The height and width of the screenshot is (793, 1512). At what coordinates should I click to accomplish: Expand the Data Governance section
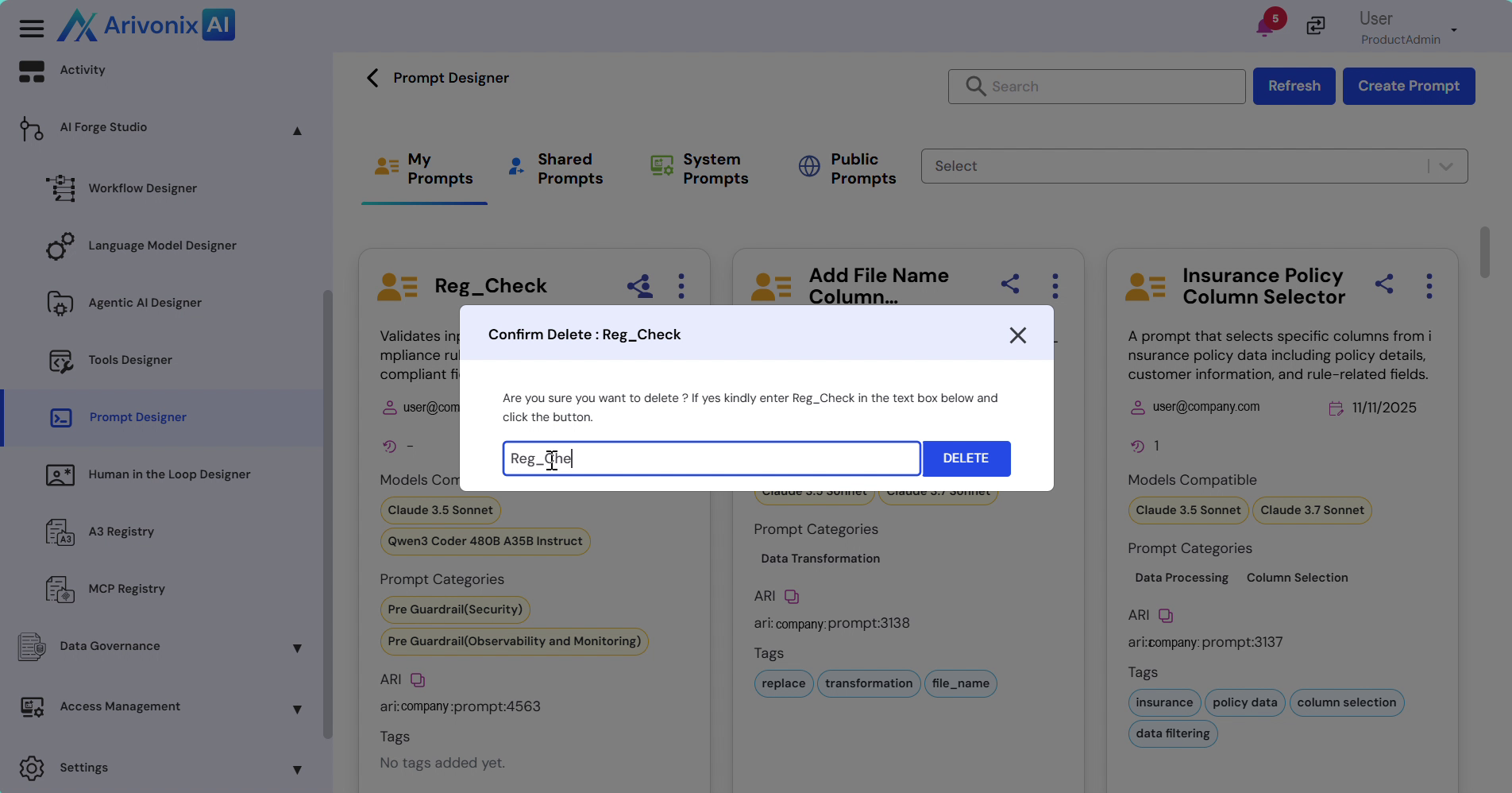[x=297, y=648]
